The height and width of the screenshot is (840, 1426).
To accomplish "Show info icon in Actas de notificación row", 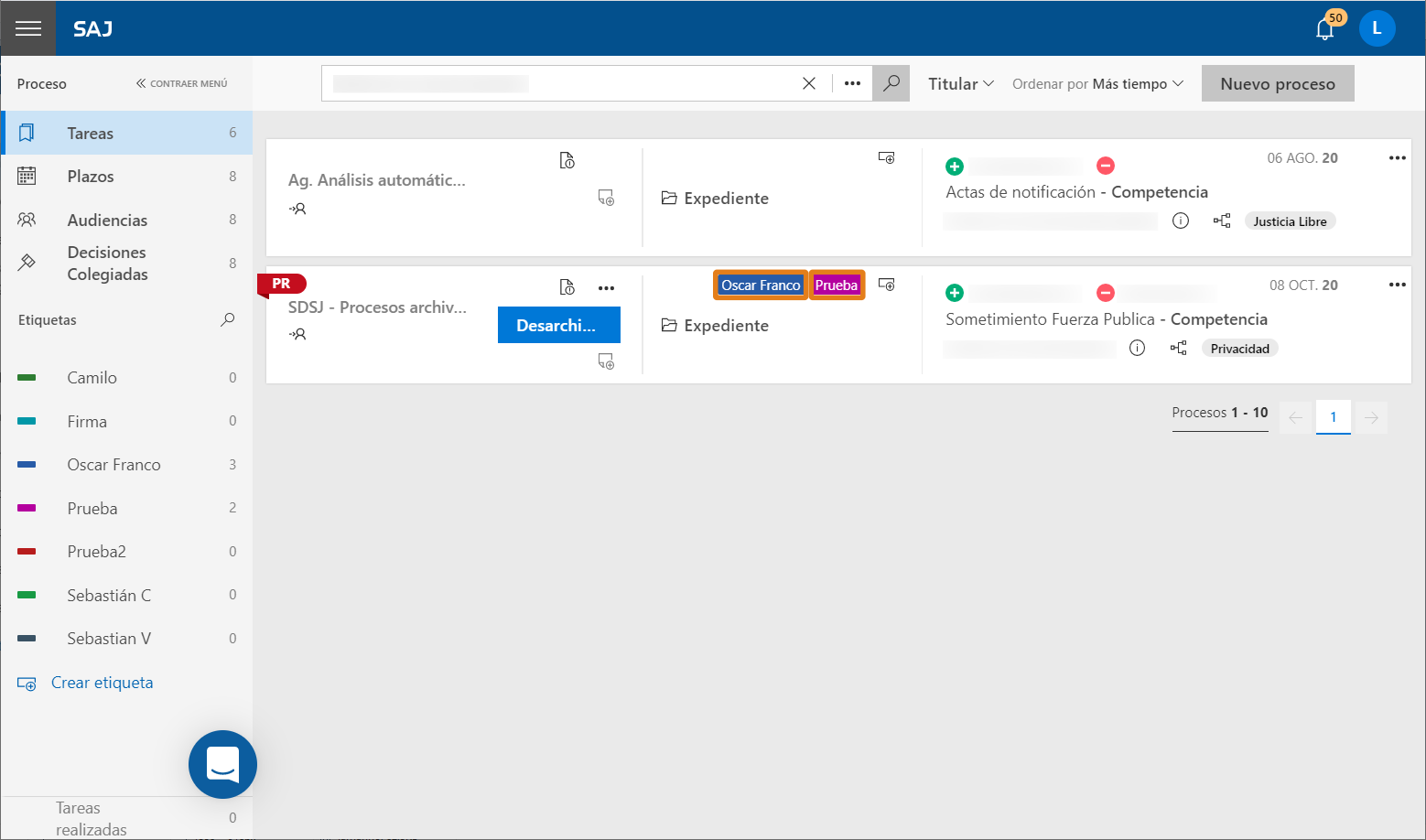I will pyautogui.click(x=1181, y=221).
